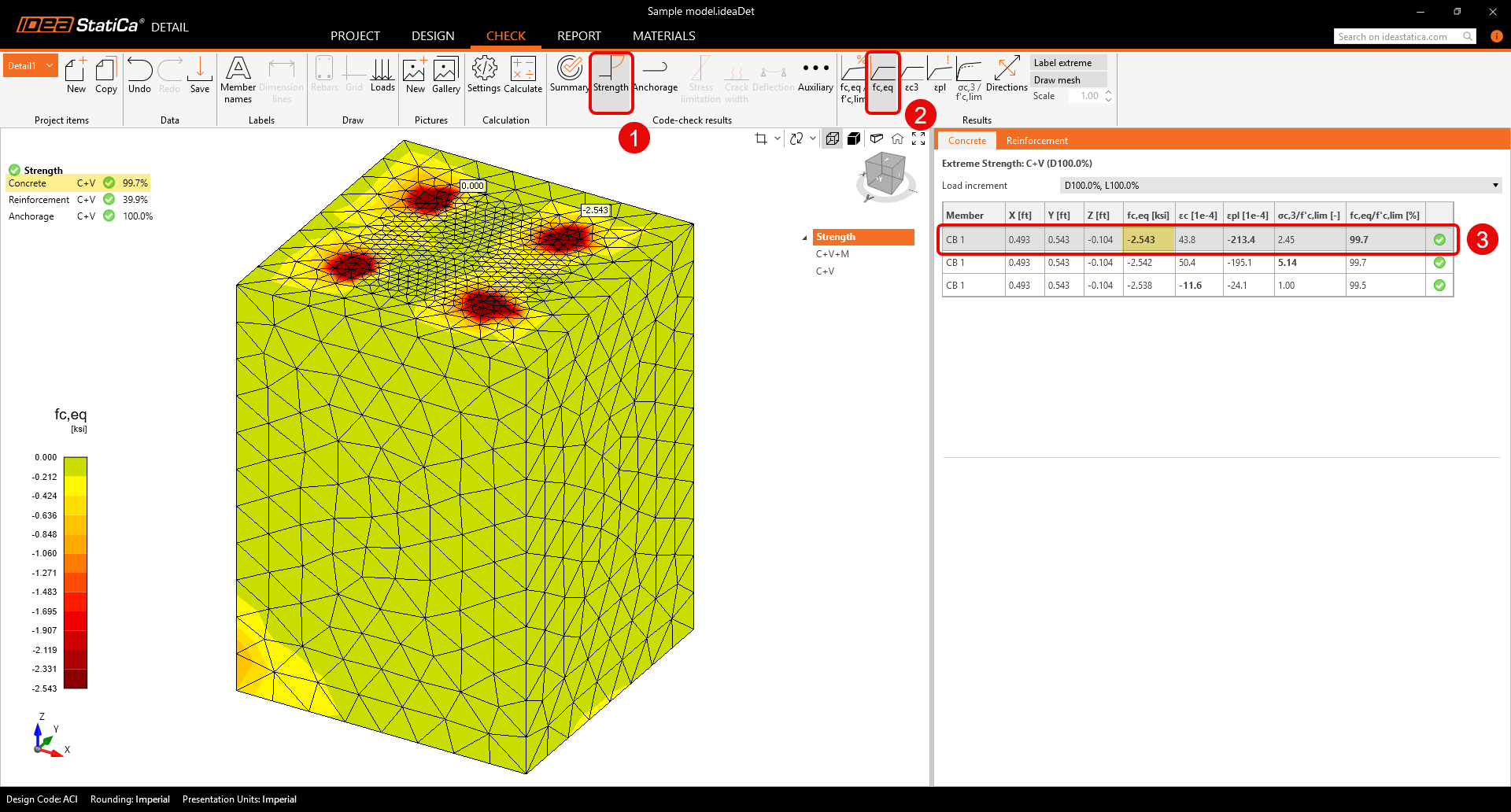Undo the last action
The height and width of the screenshot is (812, 1511).
(139, 76)
